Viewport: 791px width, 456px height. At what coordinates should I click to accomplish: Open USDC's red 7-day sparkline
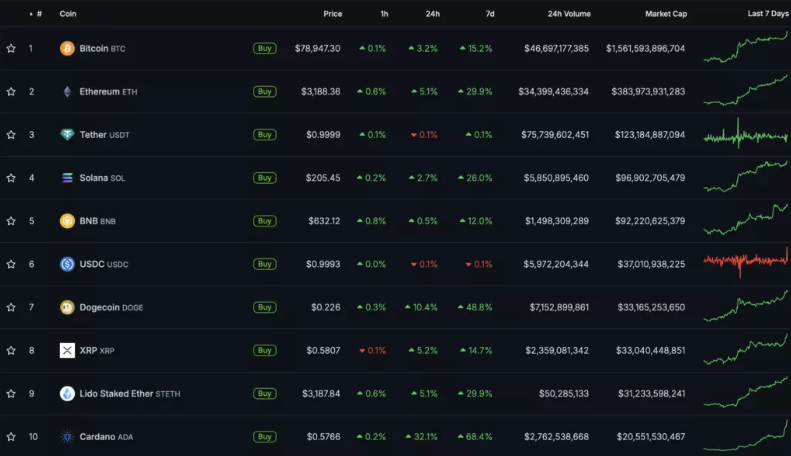pyautogui.click(x=746, y=262)
